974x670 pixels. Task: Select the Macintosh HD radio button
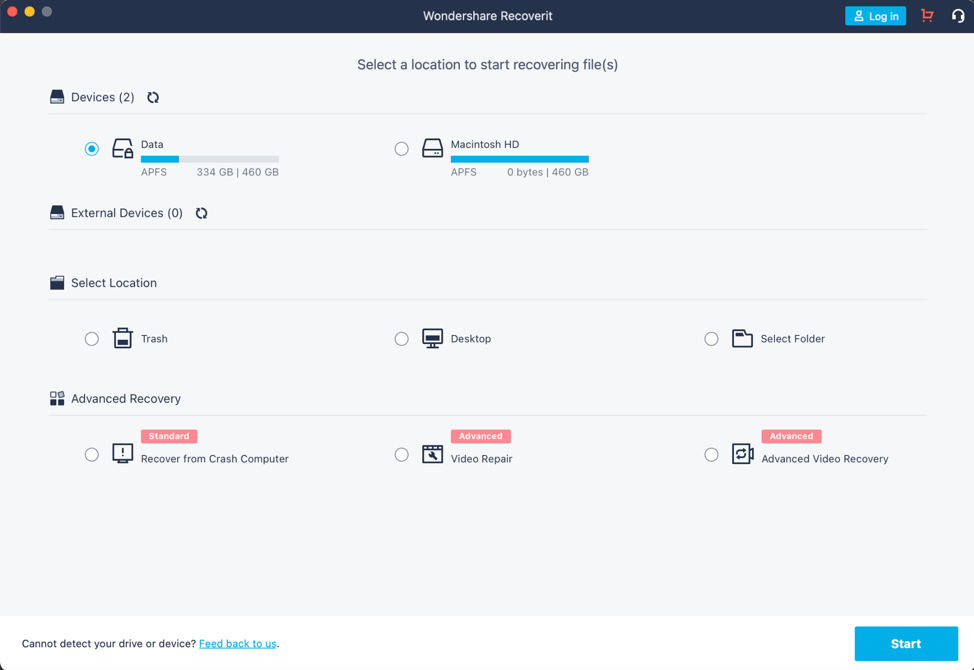coord(401,149)
